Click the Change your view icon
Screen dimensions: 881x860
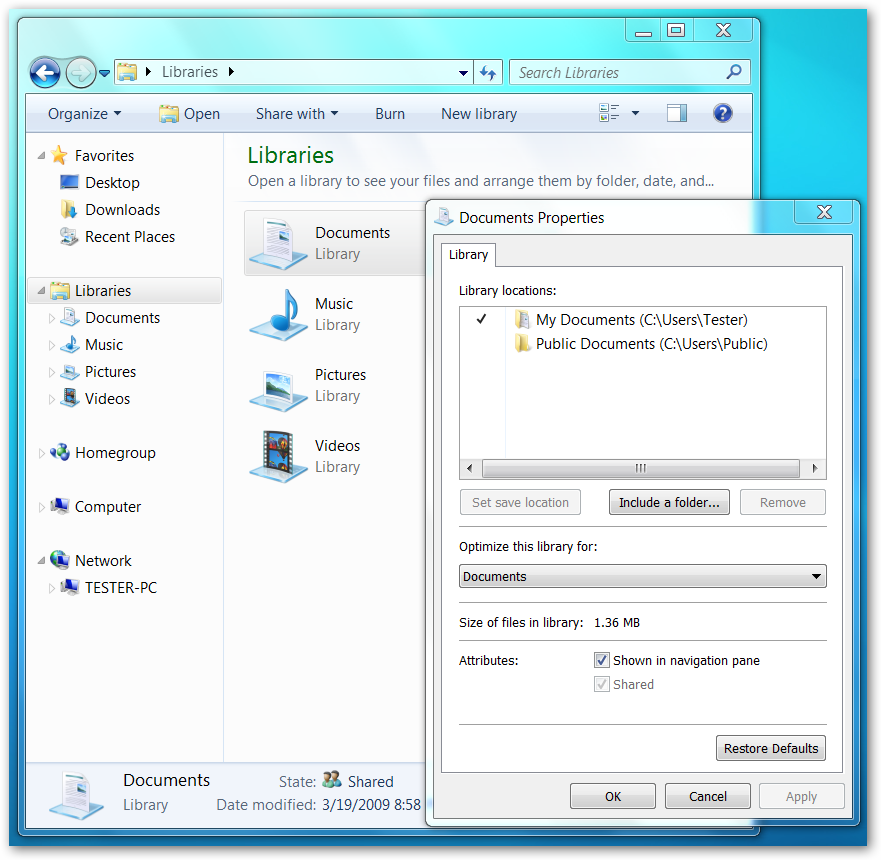pyautogui.click(x=609, y=113)
